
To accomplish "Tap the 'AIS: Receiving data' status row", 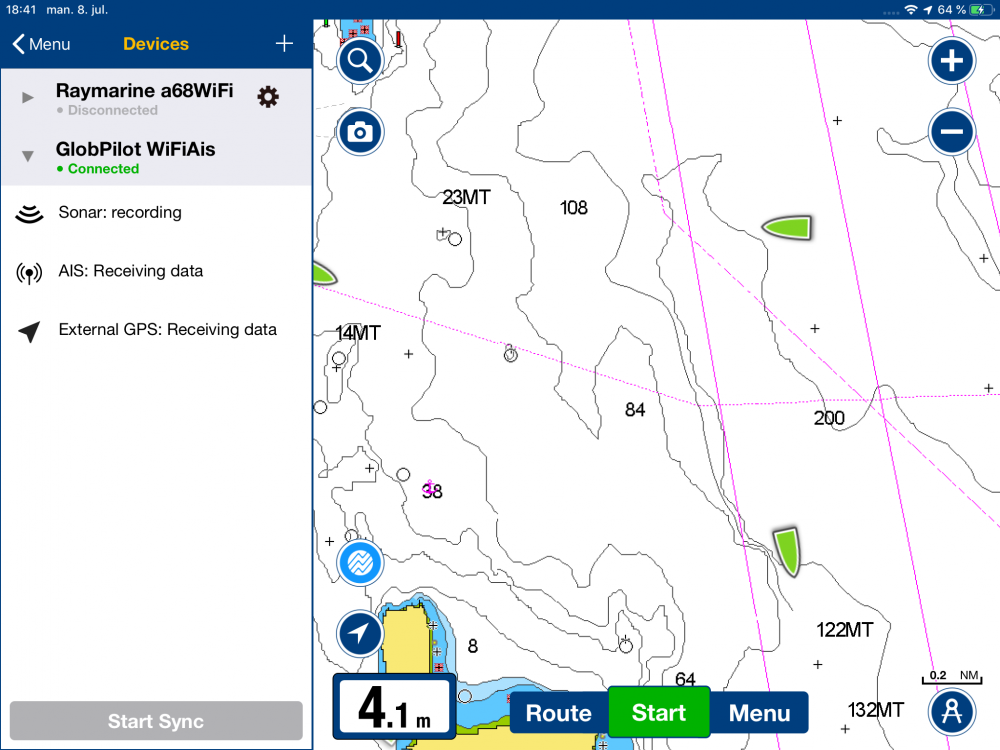I will click(x=156, y=272).
